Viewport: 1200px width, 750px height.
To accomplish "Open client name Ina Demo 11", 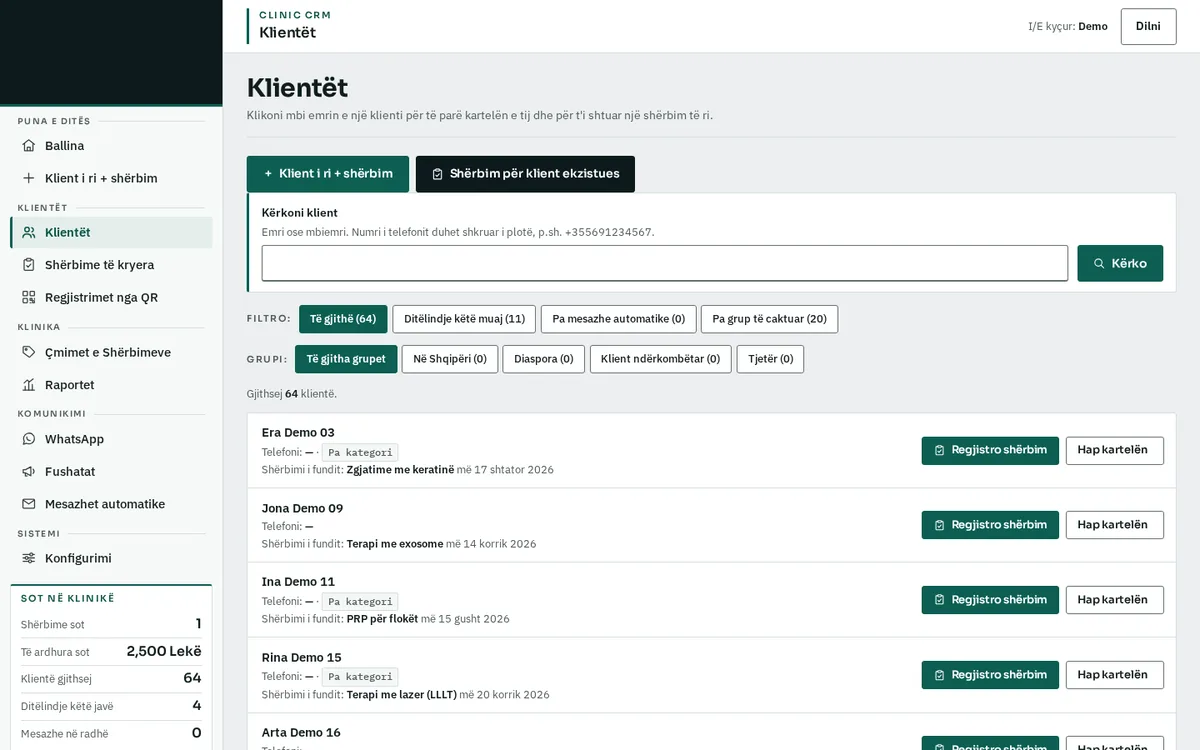I will click(x=298, y=582).
